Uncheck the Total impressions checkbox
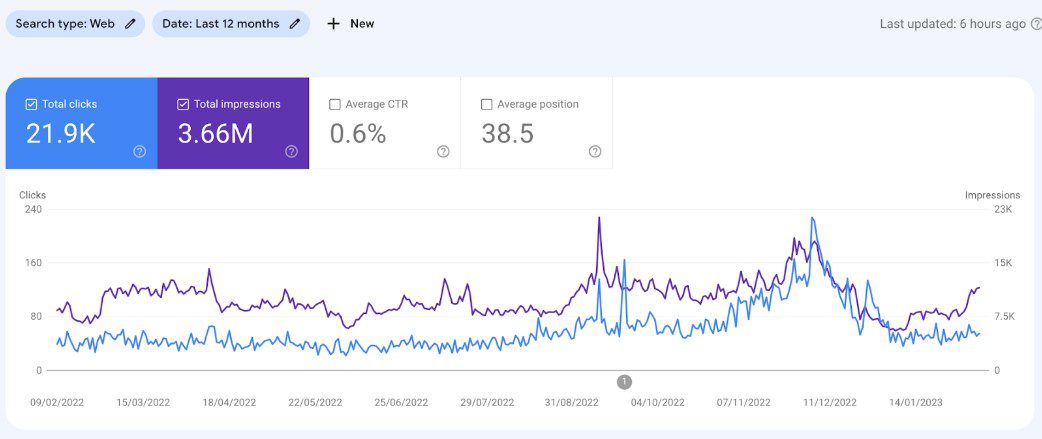This screenshot has width=1042, height=439. point(183,104)
